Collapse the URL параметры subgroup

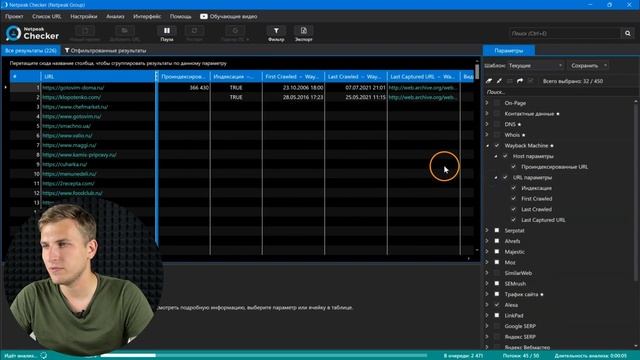click(x=496, y=178)
